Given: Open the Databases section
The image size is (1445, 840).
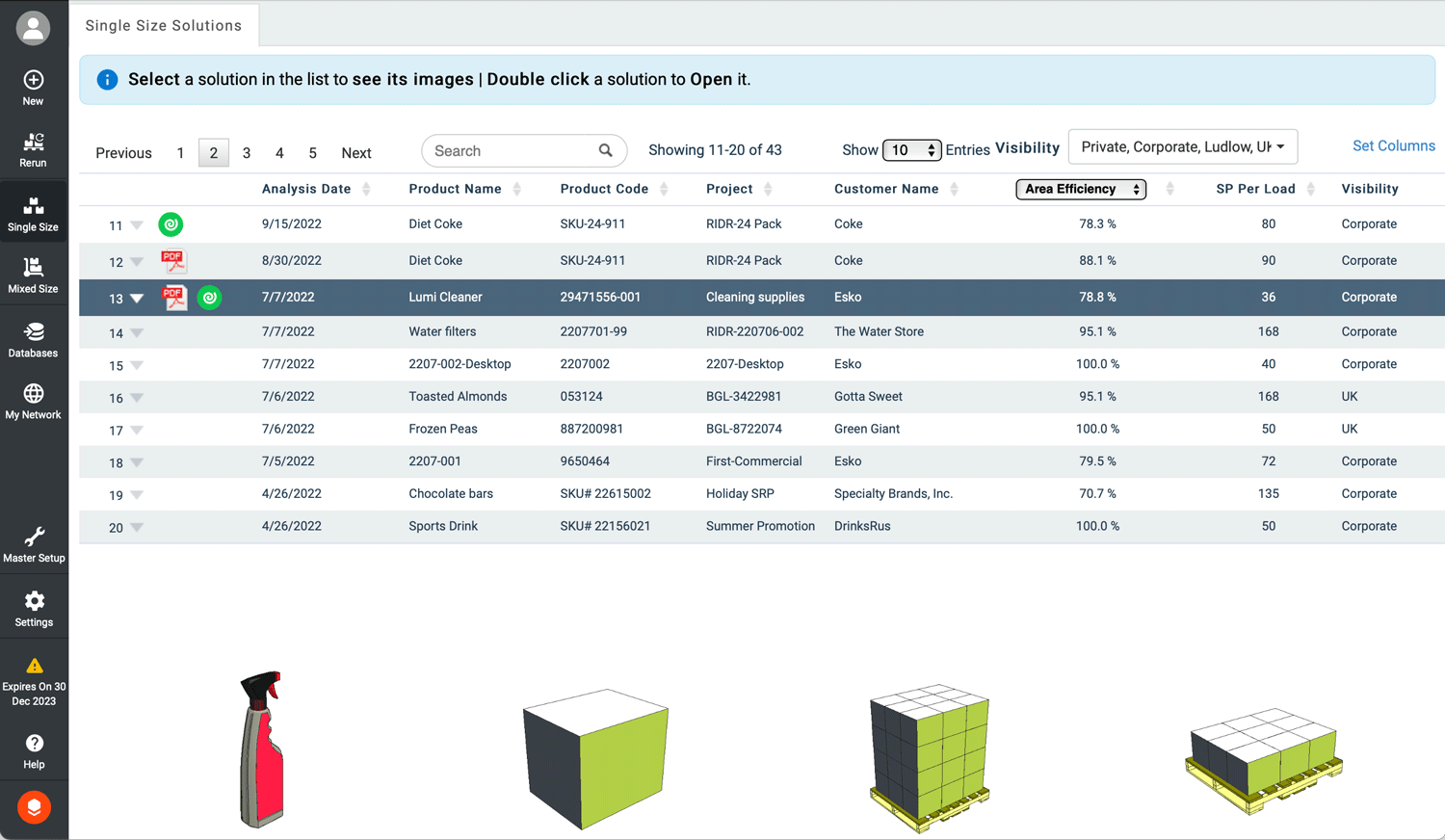Looking at the screenshot, I should pos(33,340).
